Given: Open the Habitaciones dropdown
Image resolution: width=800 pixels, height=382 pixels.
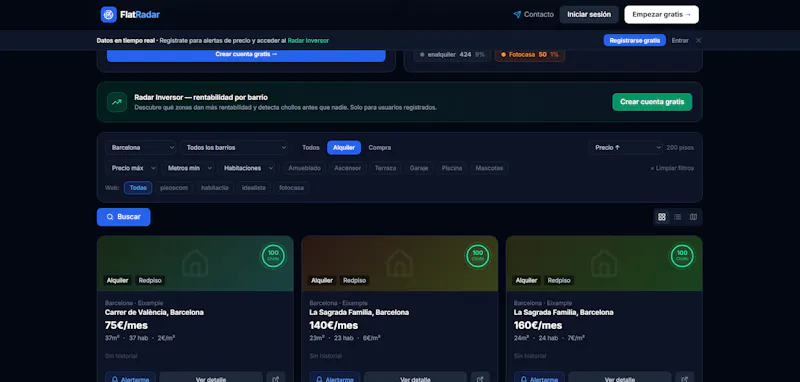Looking at the screenshot, I should tap(246, 168).
